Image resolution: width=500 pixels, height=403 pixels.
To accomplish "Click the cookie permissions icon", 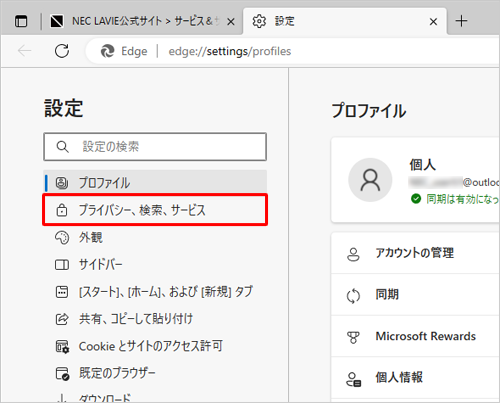I will [x=62, y=347].
